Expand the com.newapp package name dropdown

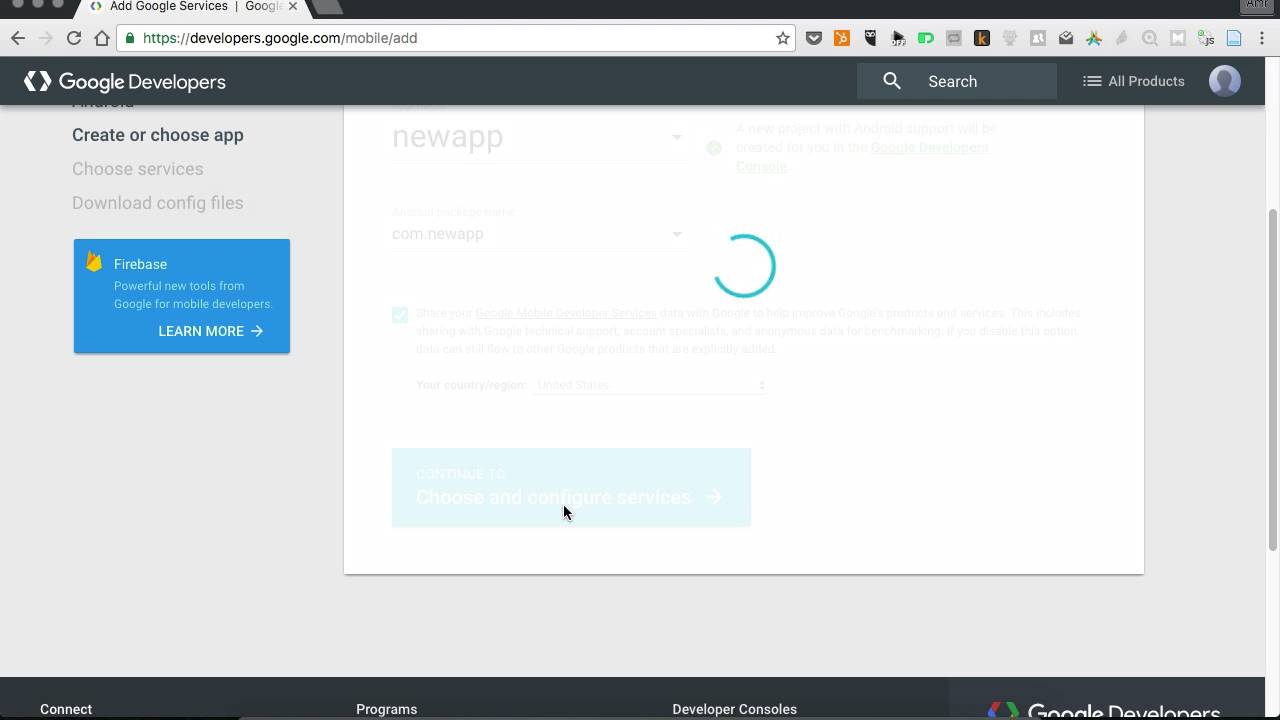click(538, 234)
